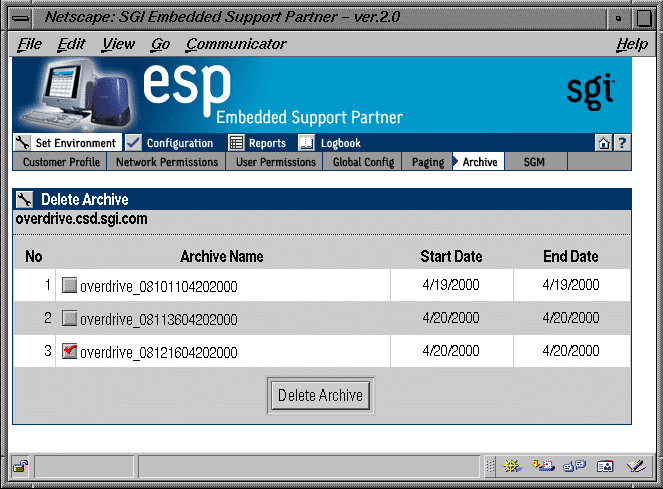Click the home icon in ESP toolbar

603,143
